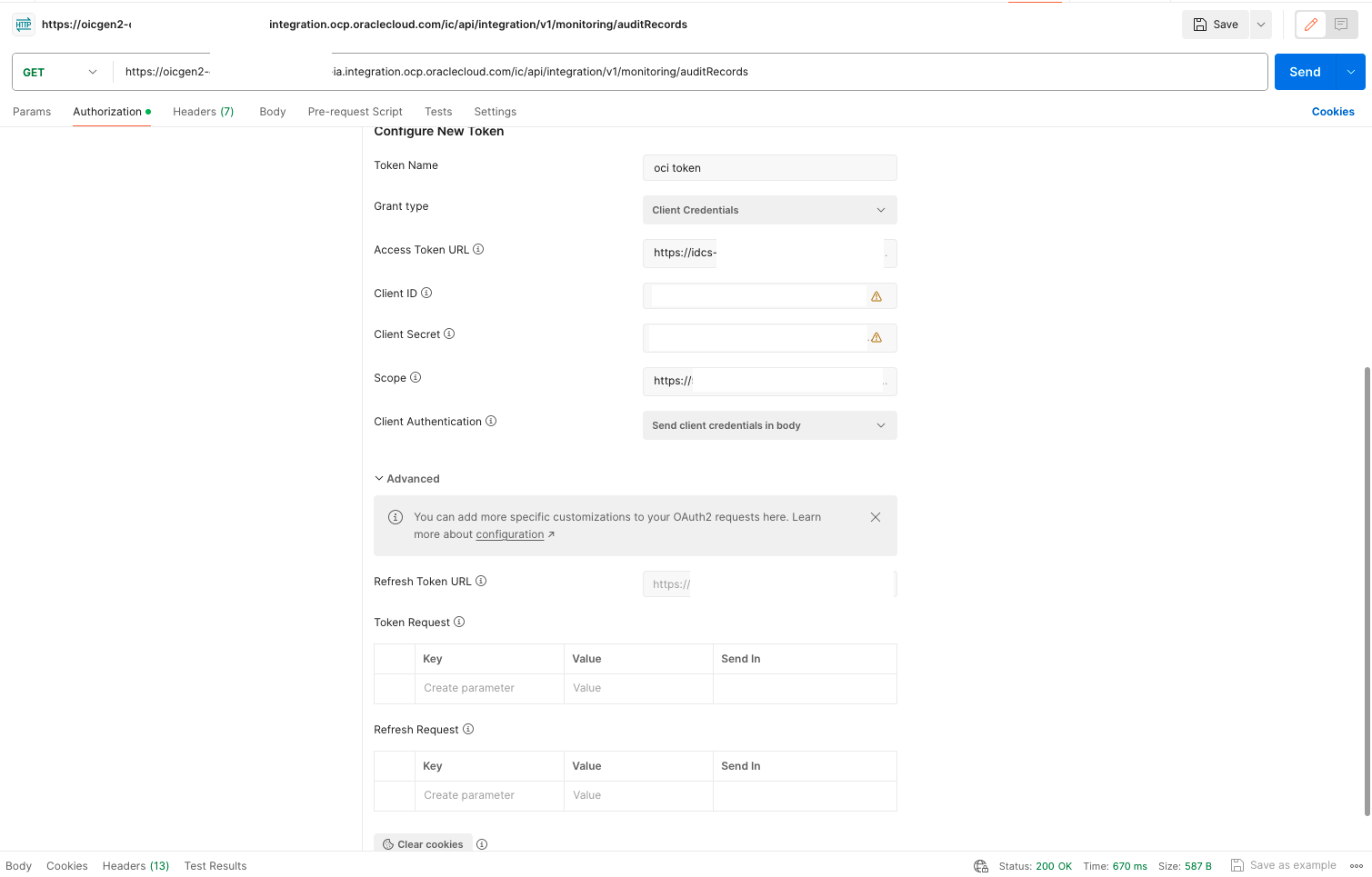Image resolution: width=1372 pixels, height=877 pixels.
Task: Click the warning icon beside Client Secret
Action: pos(876,337)
